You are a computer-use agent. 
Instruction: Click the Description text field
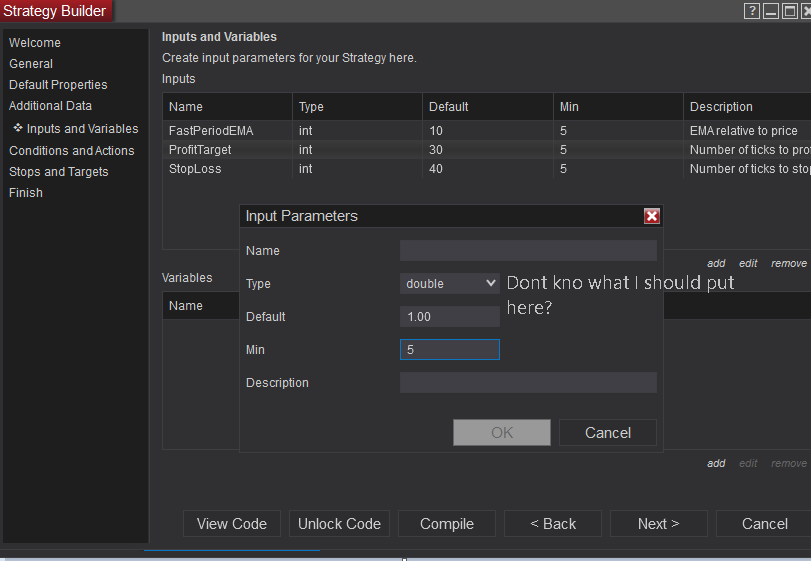528,382
